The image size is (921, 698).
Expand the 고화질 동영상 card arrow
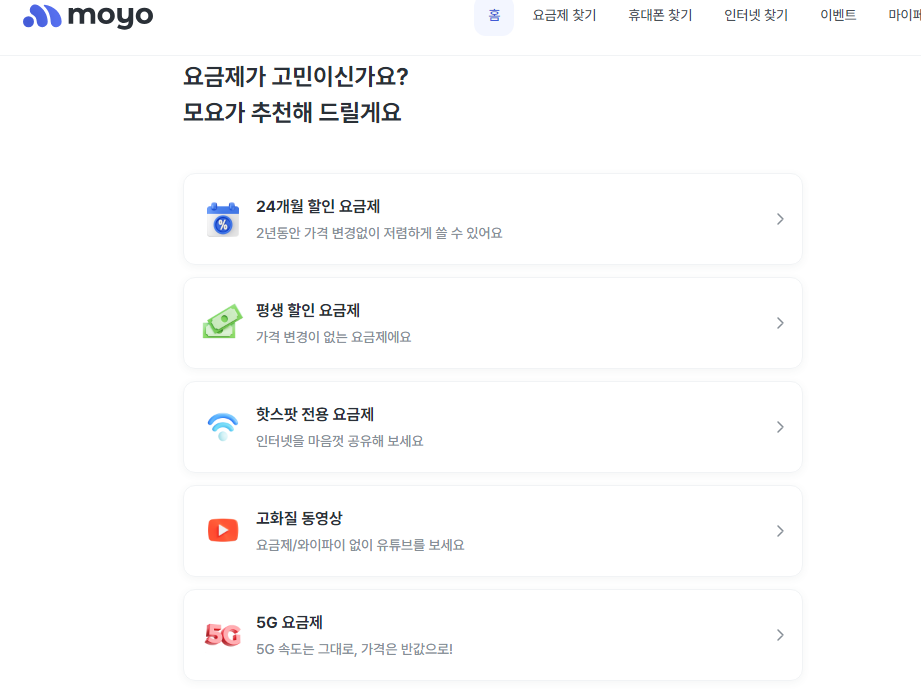click(x=780, y=530)
